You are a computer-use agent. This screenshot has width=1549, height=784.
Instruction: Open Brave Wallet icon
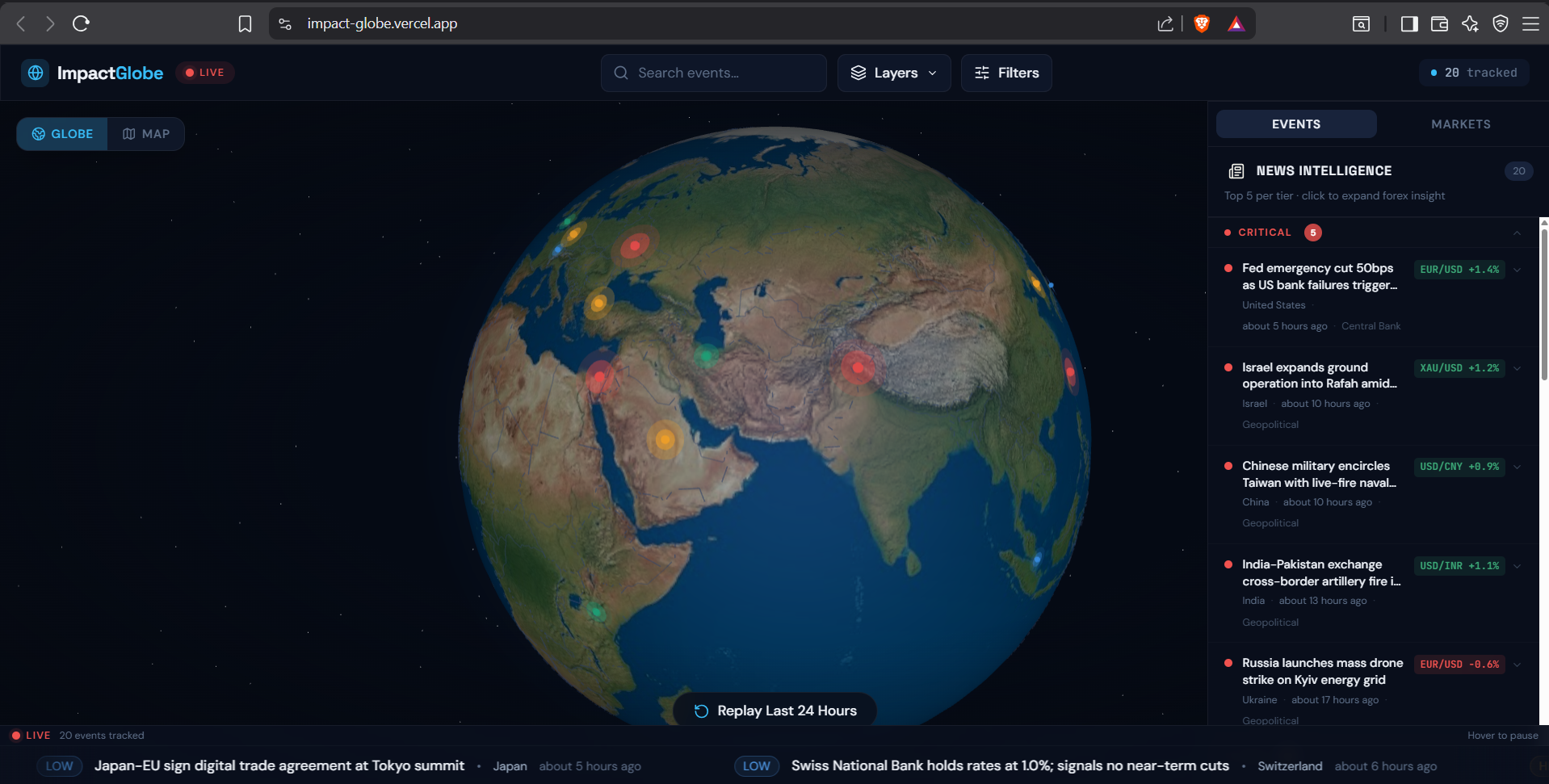coord(1439,24)
